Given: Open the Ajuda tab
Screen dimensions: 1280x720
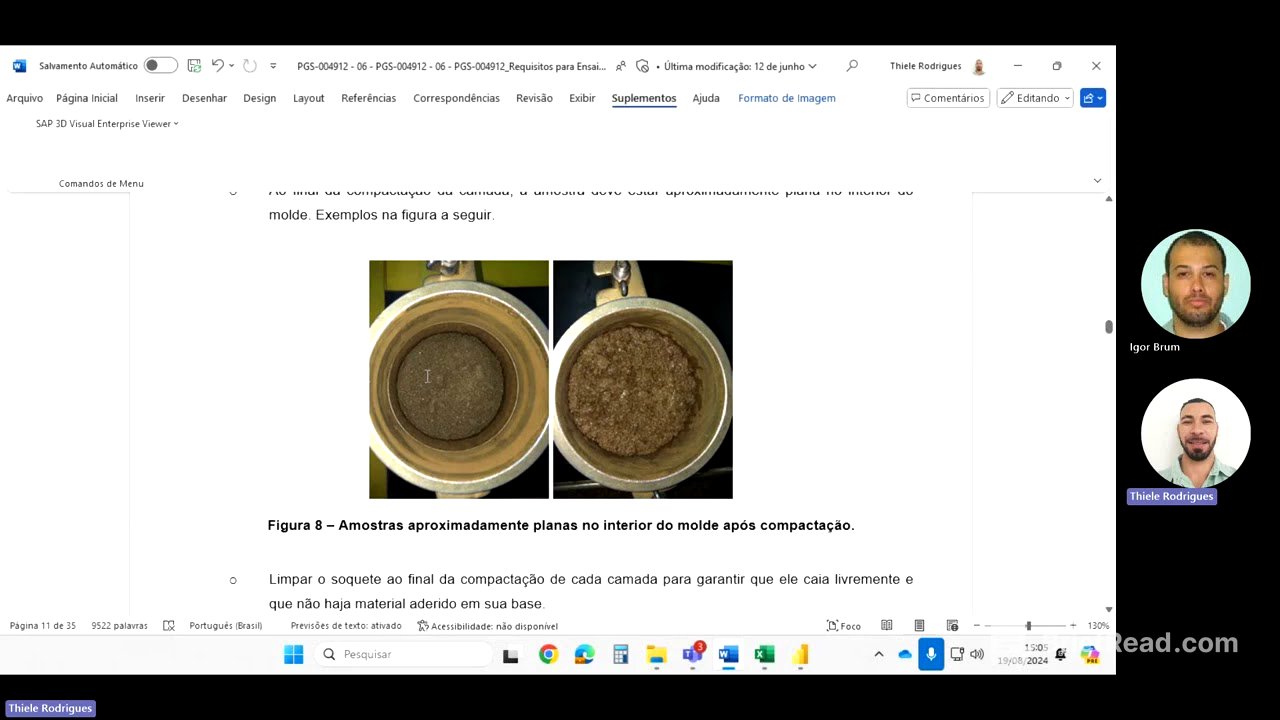Looking at the screenshot, I should pyautogui.click(x=706, y=98).
